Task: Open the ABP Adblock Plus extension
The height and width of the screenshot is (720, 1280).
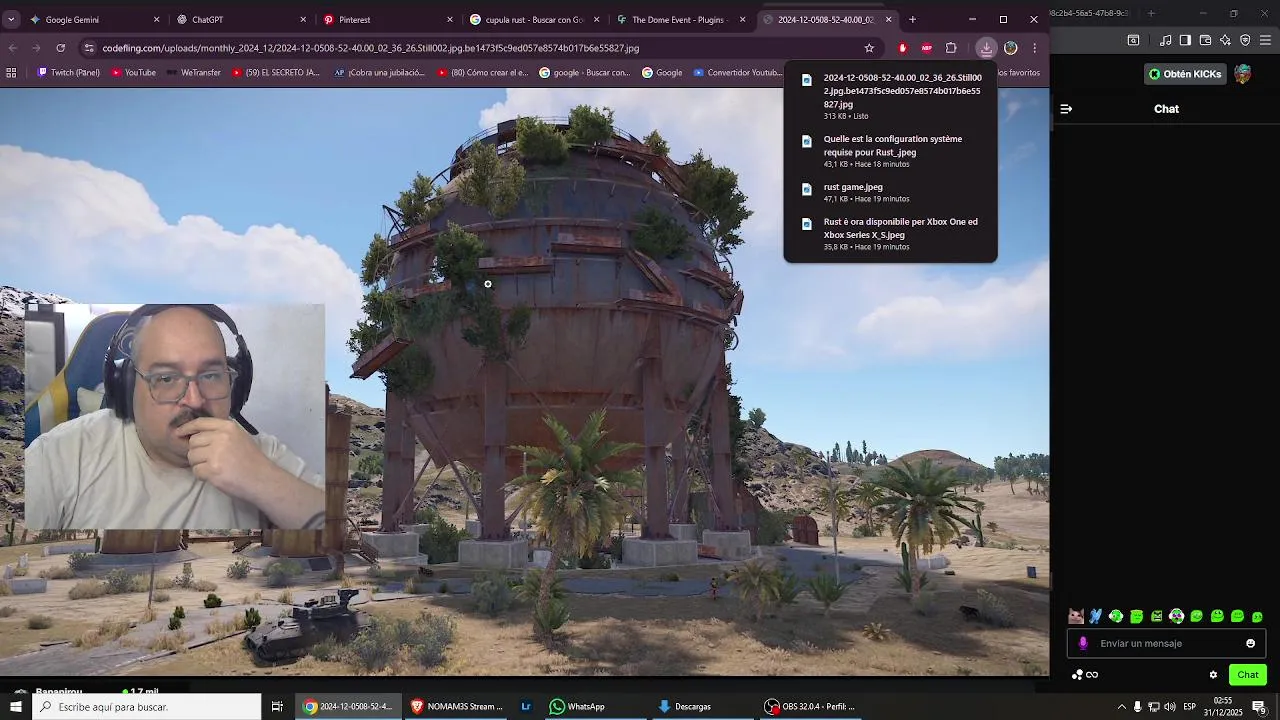Action: tap(927, 47)
